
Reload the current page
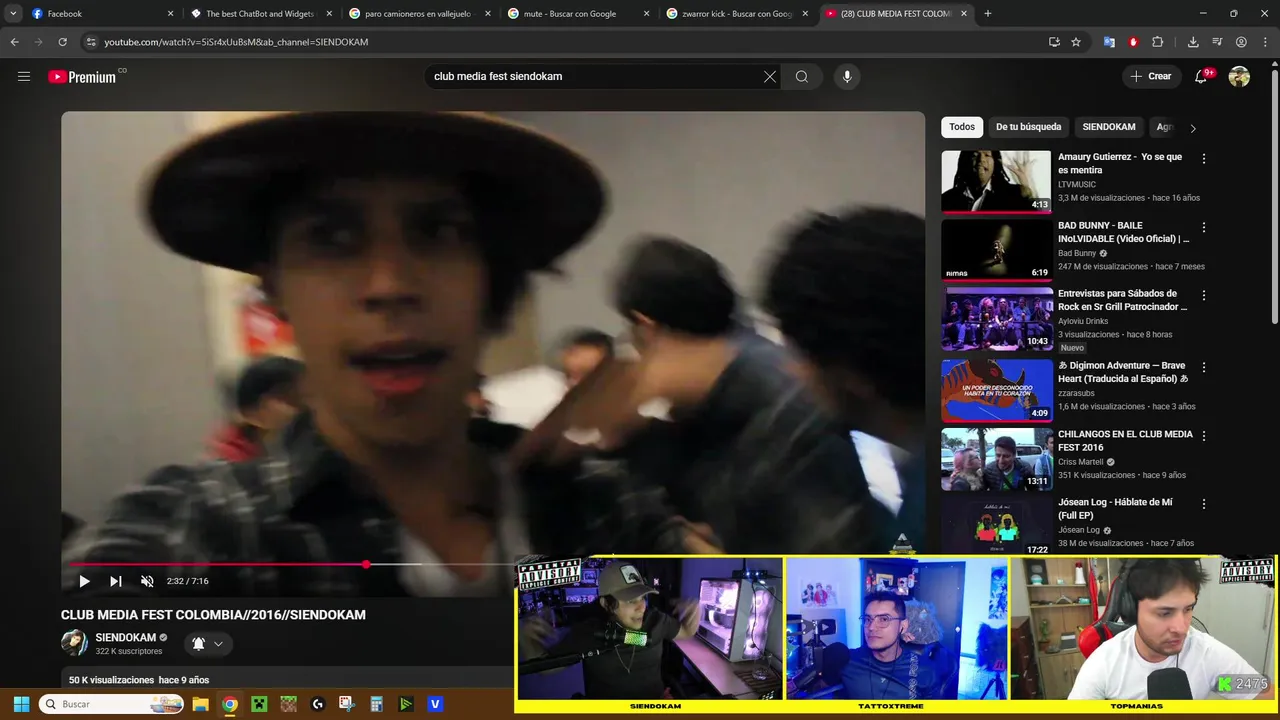(62, 42)
